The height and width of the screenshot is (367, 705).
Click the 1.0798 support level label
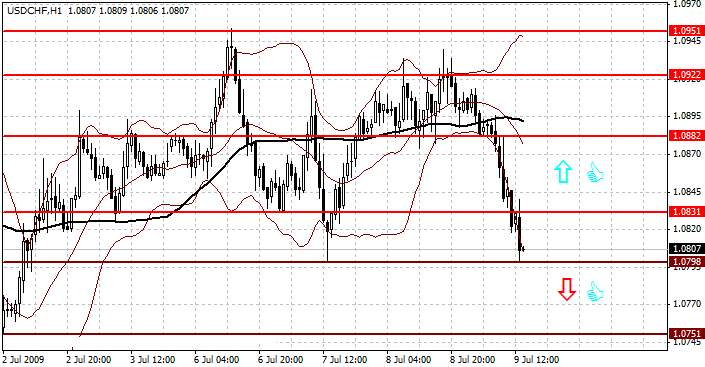[687, 261]
